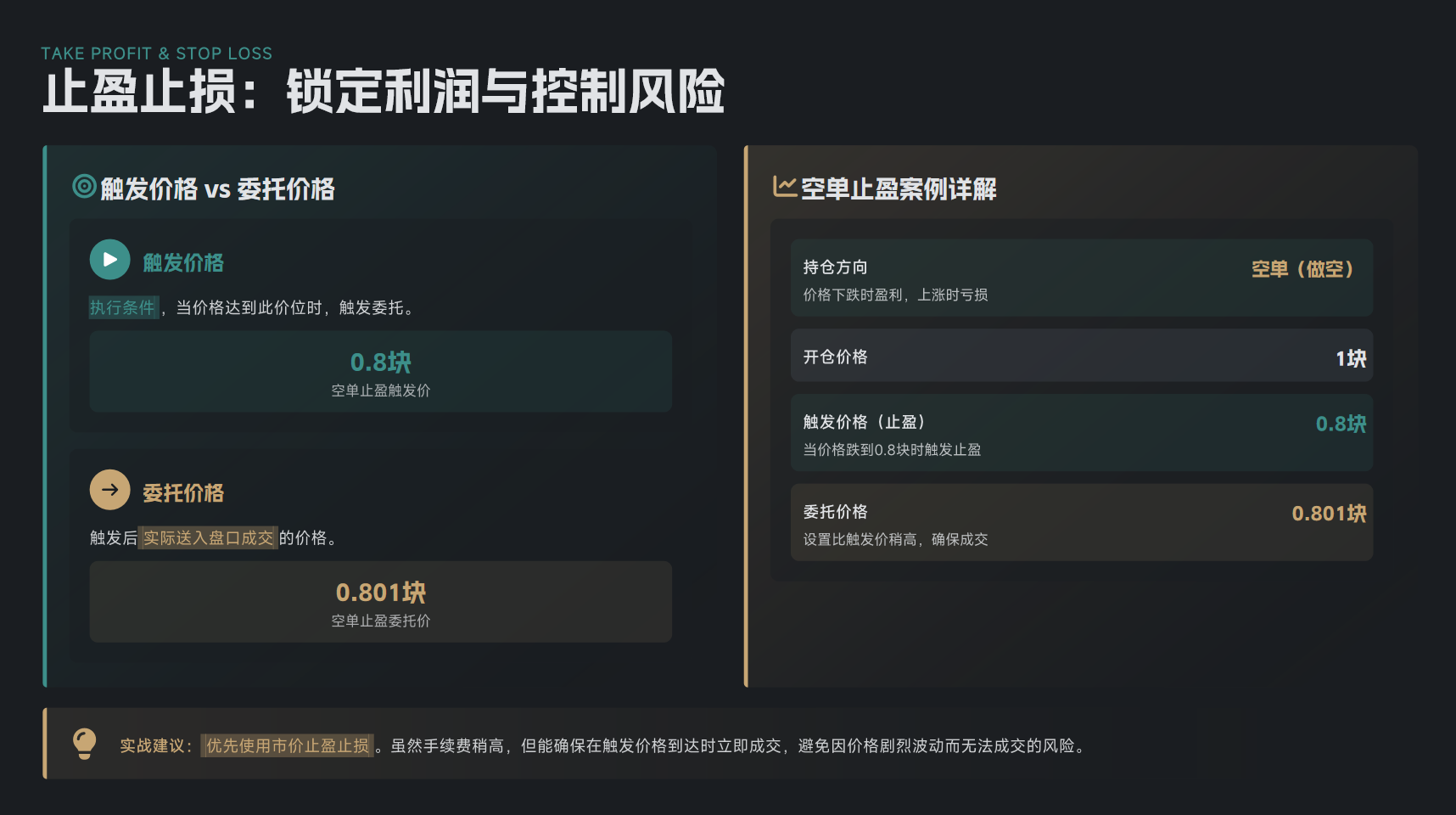Image resolution: width=1456 pixels, height=815 pixels.
Task: Click the 持仓方向 row
Action: click(x=1081, y=278)
